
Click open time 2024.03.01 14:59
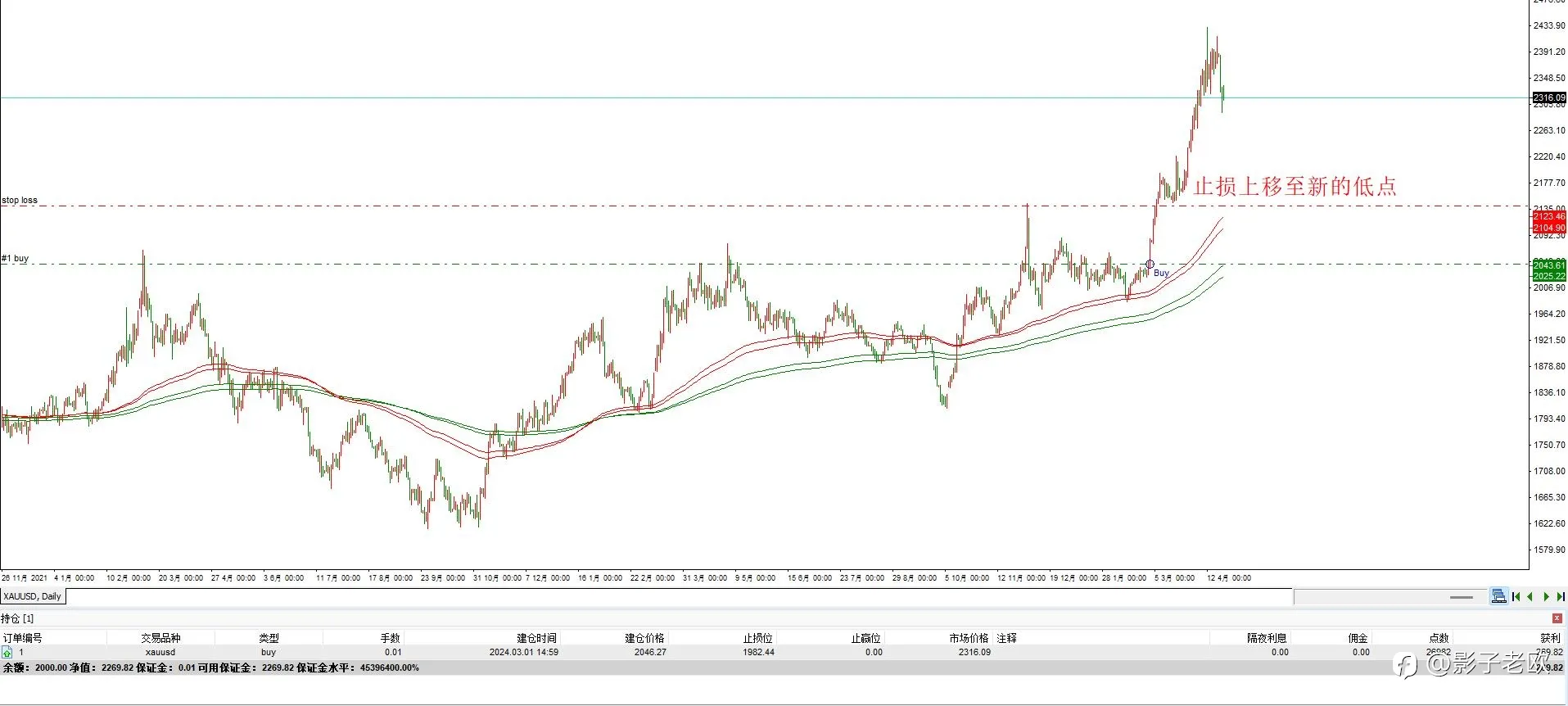tap(524, 653)
